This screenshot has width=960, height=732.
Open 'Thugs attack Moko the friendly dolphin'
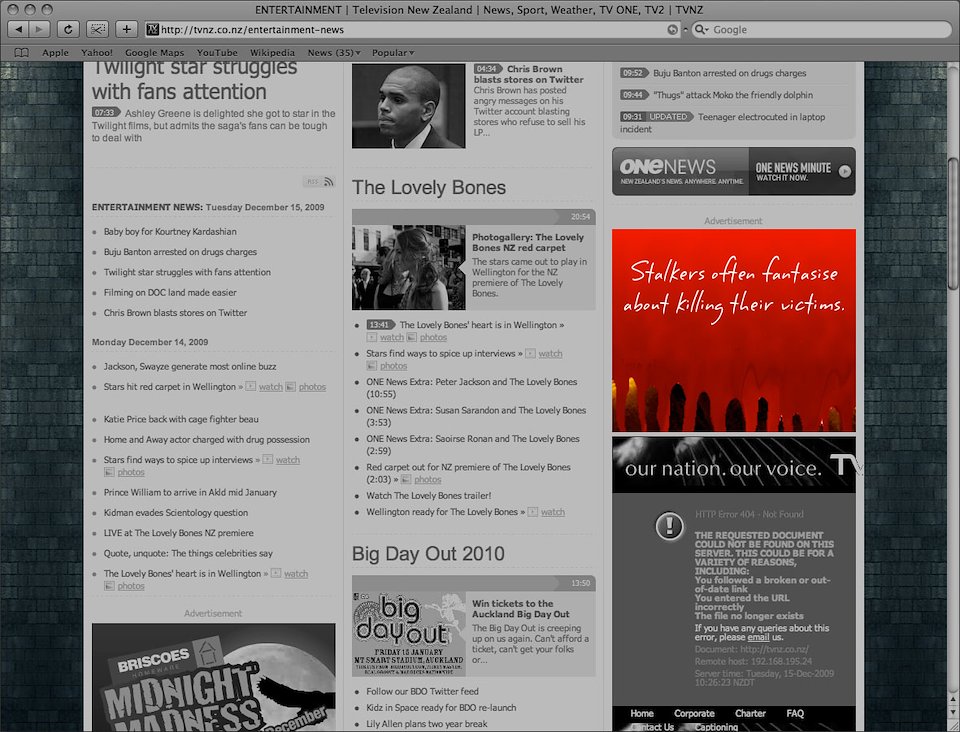tap(733, 95)
